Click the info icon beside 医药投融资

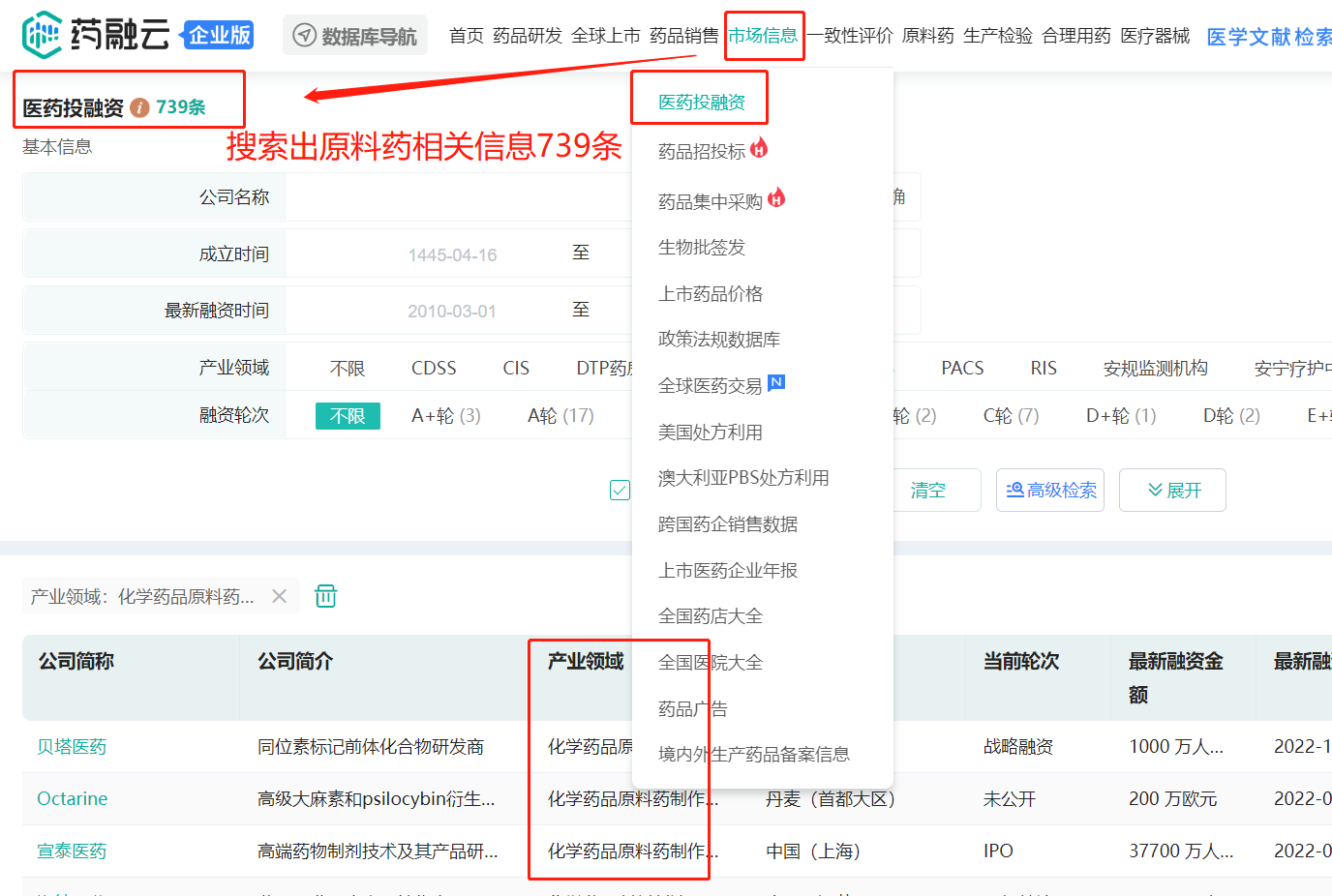point(140,107)
